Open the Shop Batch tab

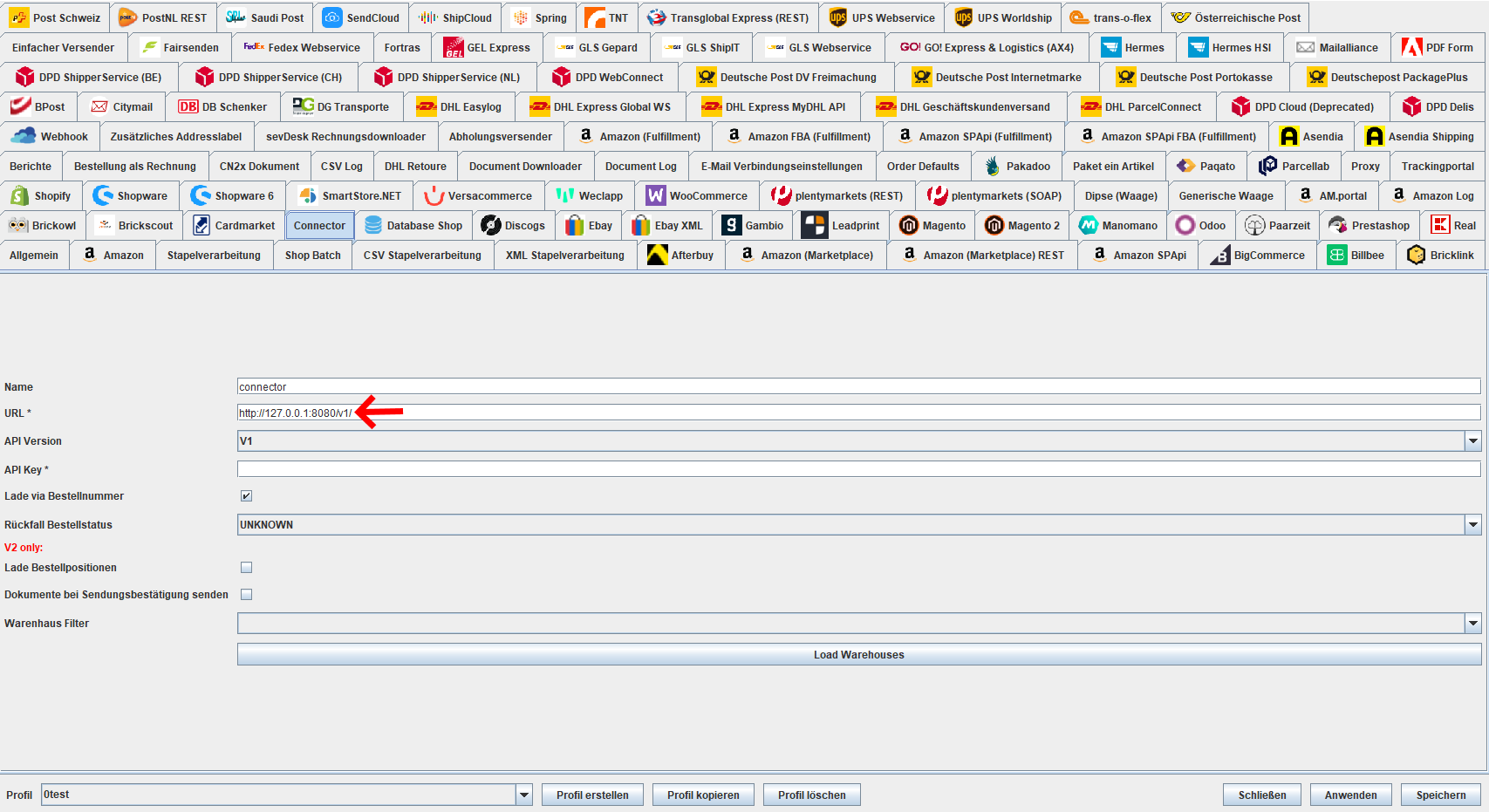(x=312, y=255)
